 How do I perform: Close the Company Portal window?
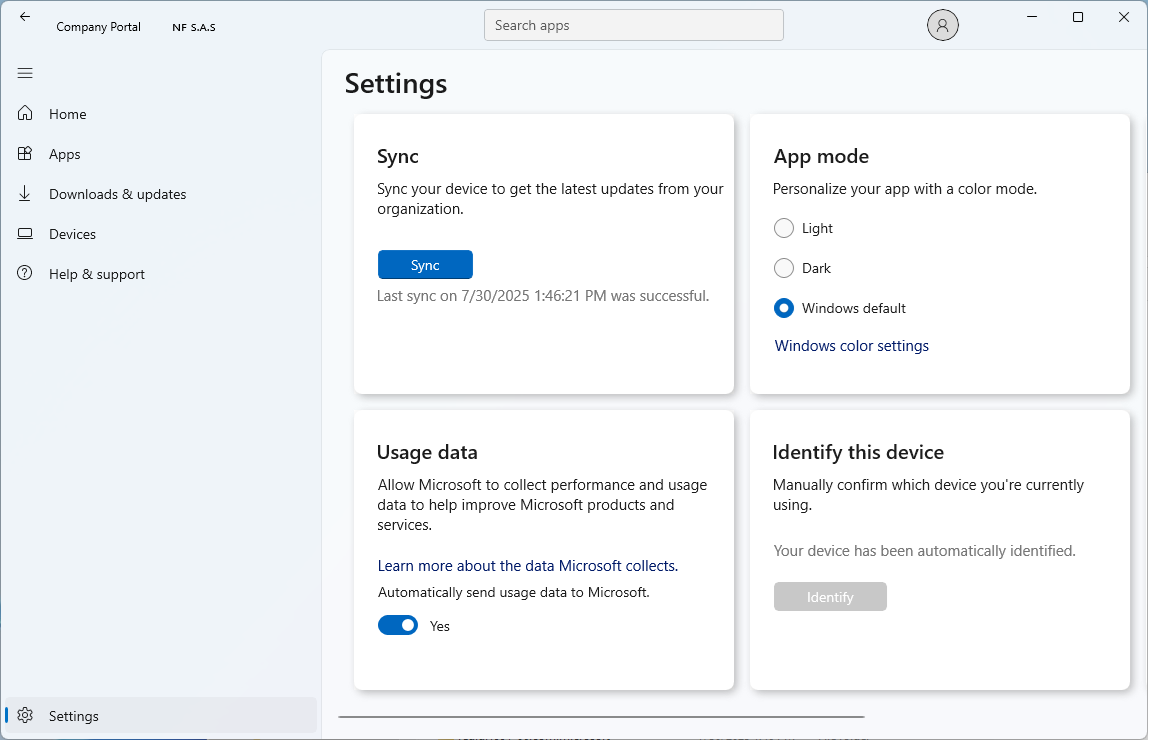point(1124,17)
